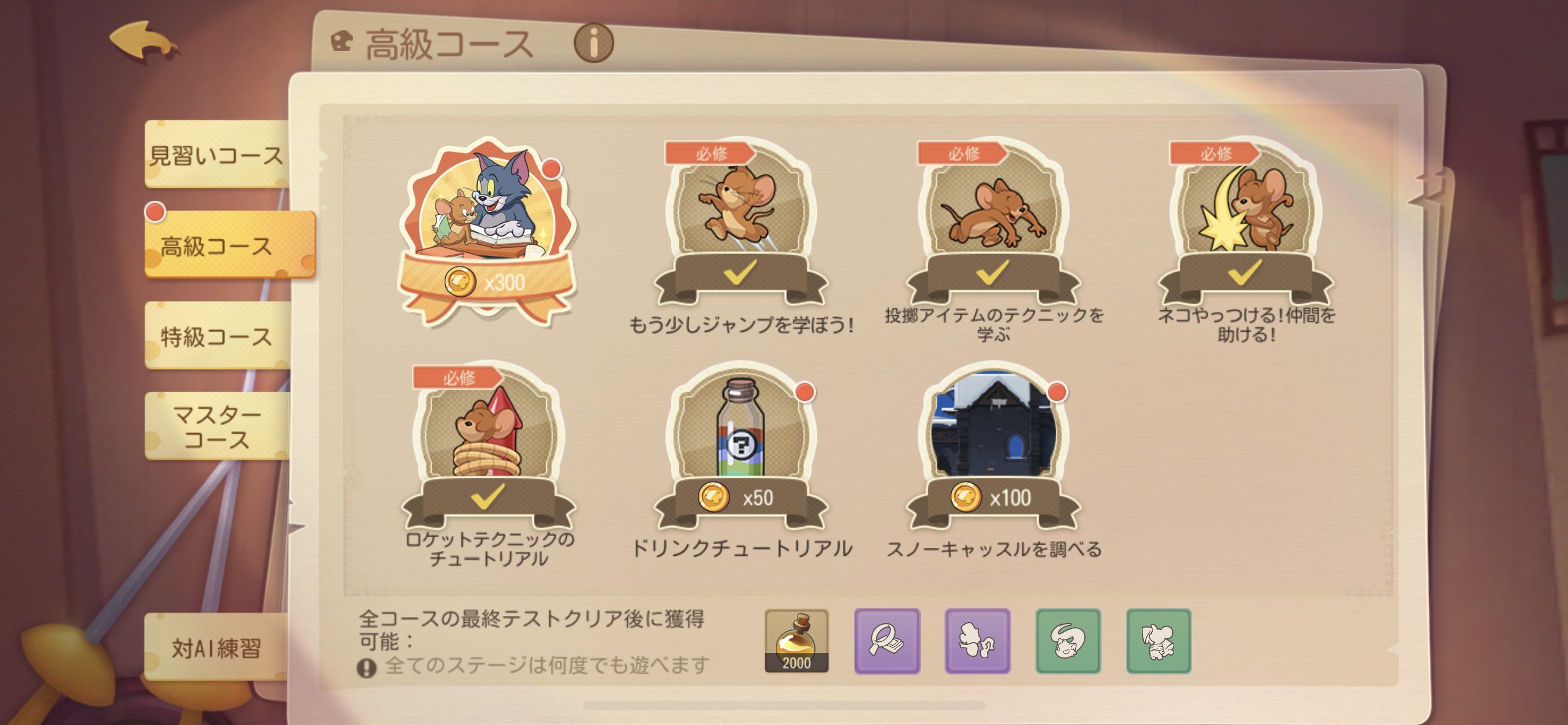Image resolution: width=1568 pixels, height=725 pixels.
Task: Switch to the マスターコース tab
Action: tap(217, 426)
